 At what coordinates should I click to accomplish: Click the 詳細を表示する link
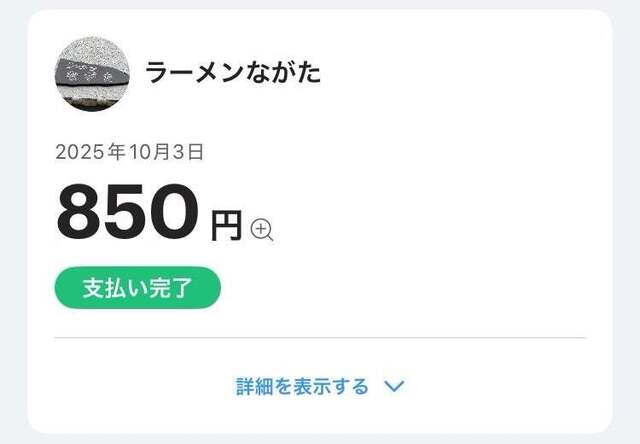(303, 386)
